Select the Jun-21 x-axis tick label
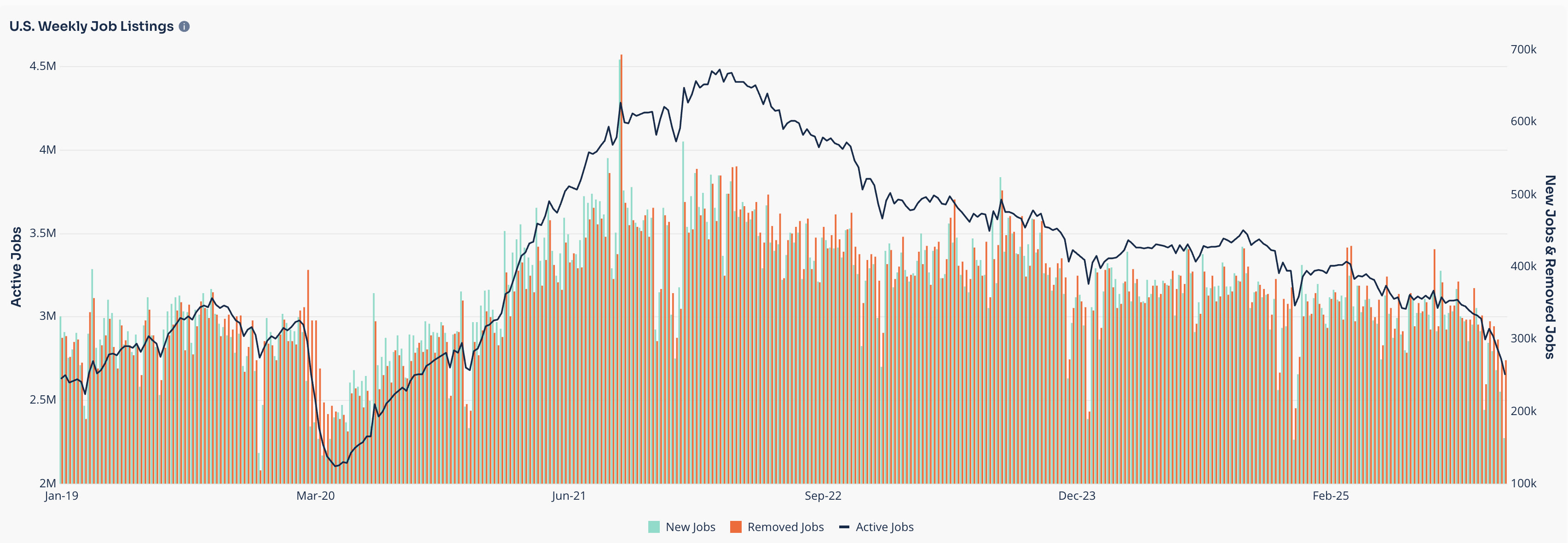1568x543 pixels. (569, 496)
